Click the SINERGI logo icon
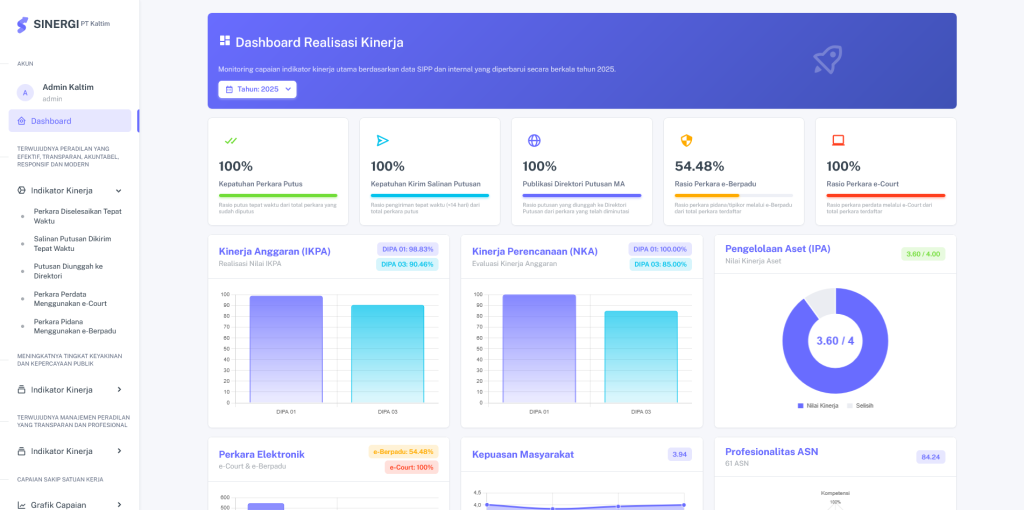Viewport: 1024px width, 510px height. pyautogui.click(x=23, y=25)
